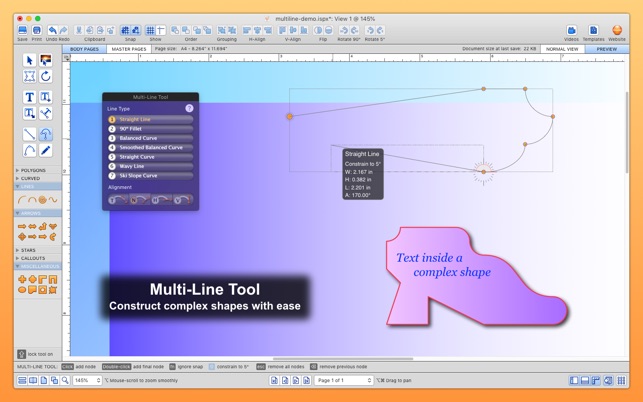Click first Rotate 5° icon
This screenshot has height=402, width=643.
coord(369,30)
